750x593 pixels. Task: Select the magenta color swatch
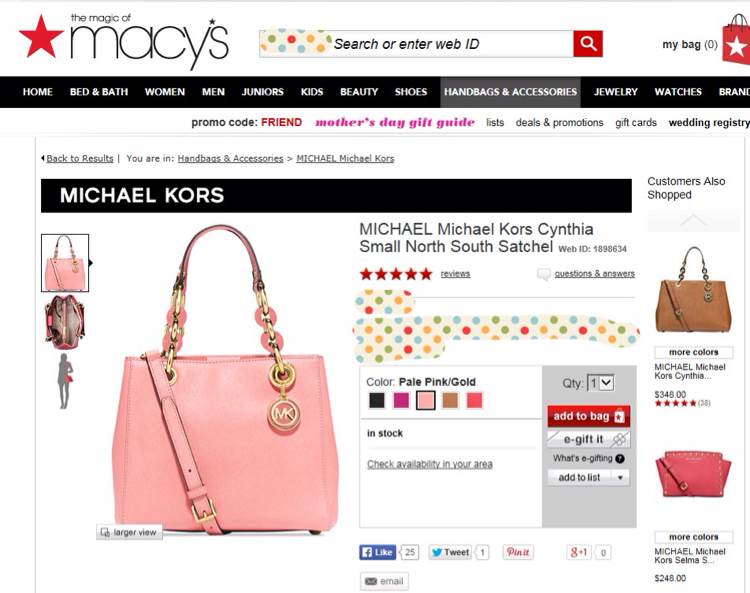point(401,400)
